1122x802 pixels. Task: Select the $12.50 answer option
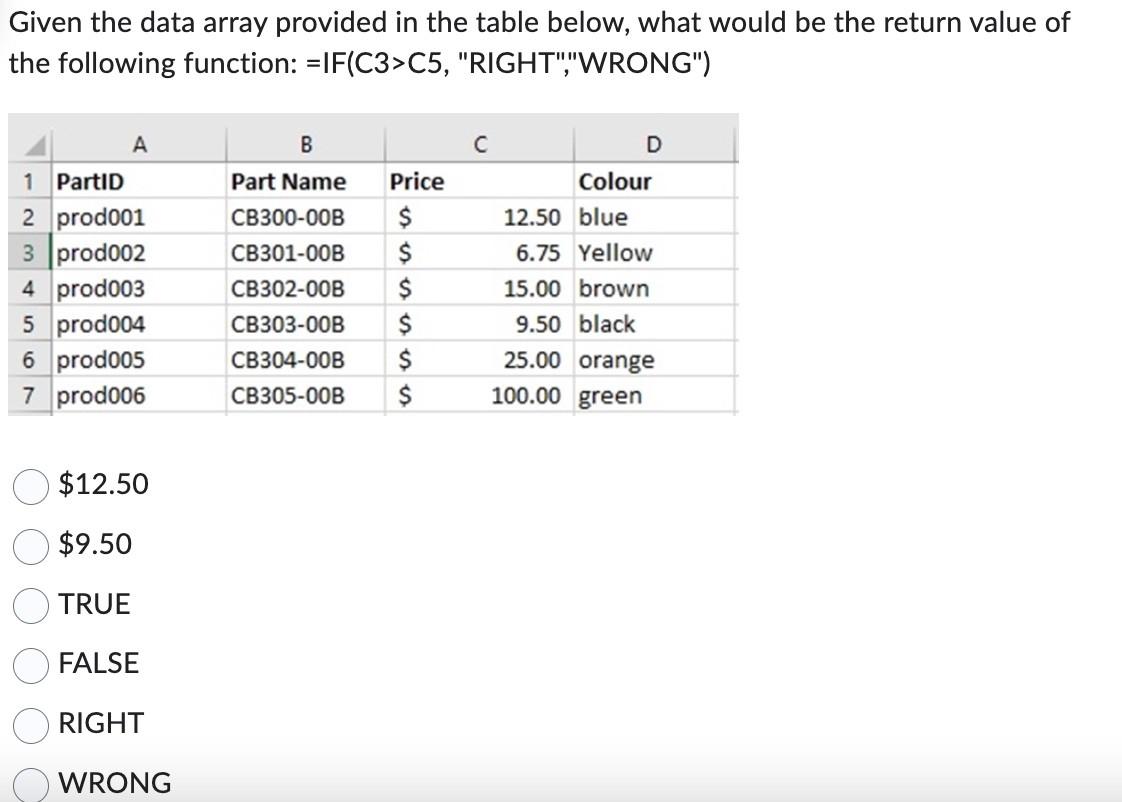[x=31, y=485]
